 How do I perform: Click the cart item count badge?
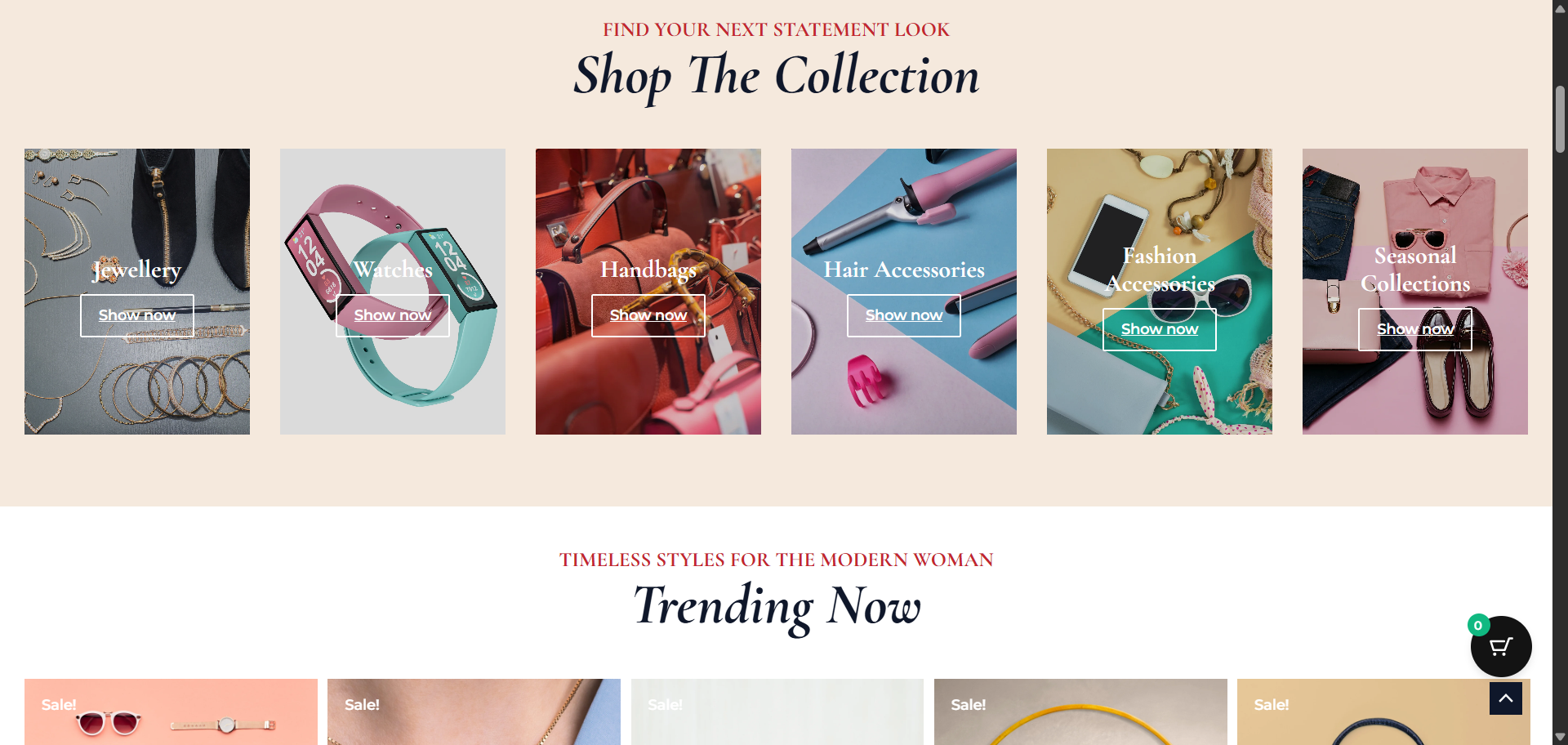pyautogui.click(x=1478, y=626)
